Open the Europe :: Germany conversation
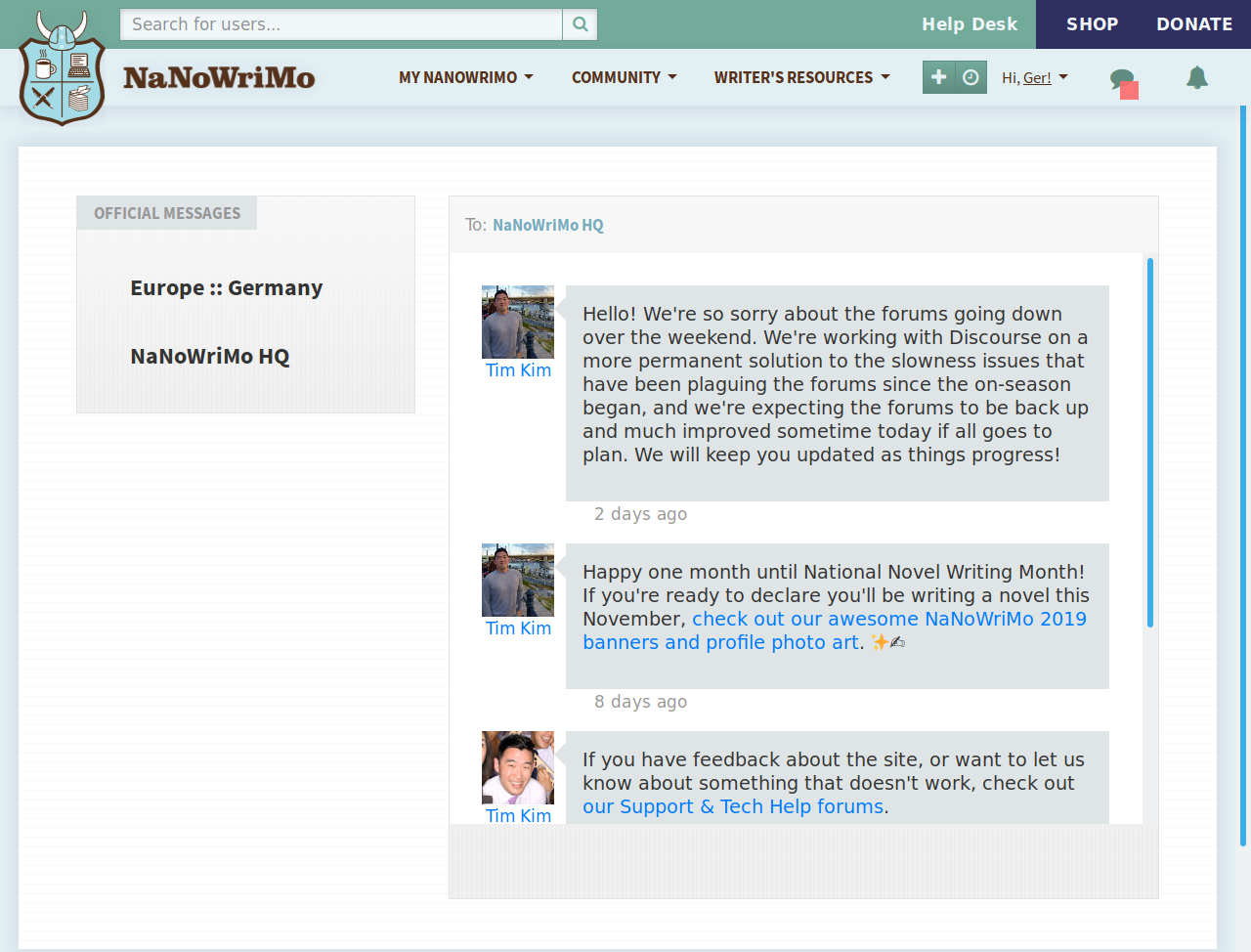The width and height of the screenshot is (1251, 952). coord(227,288)
